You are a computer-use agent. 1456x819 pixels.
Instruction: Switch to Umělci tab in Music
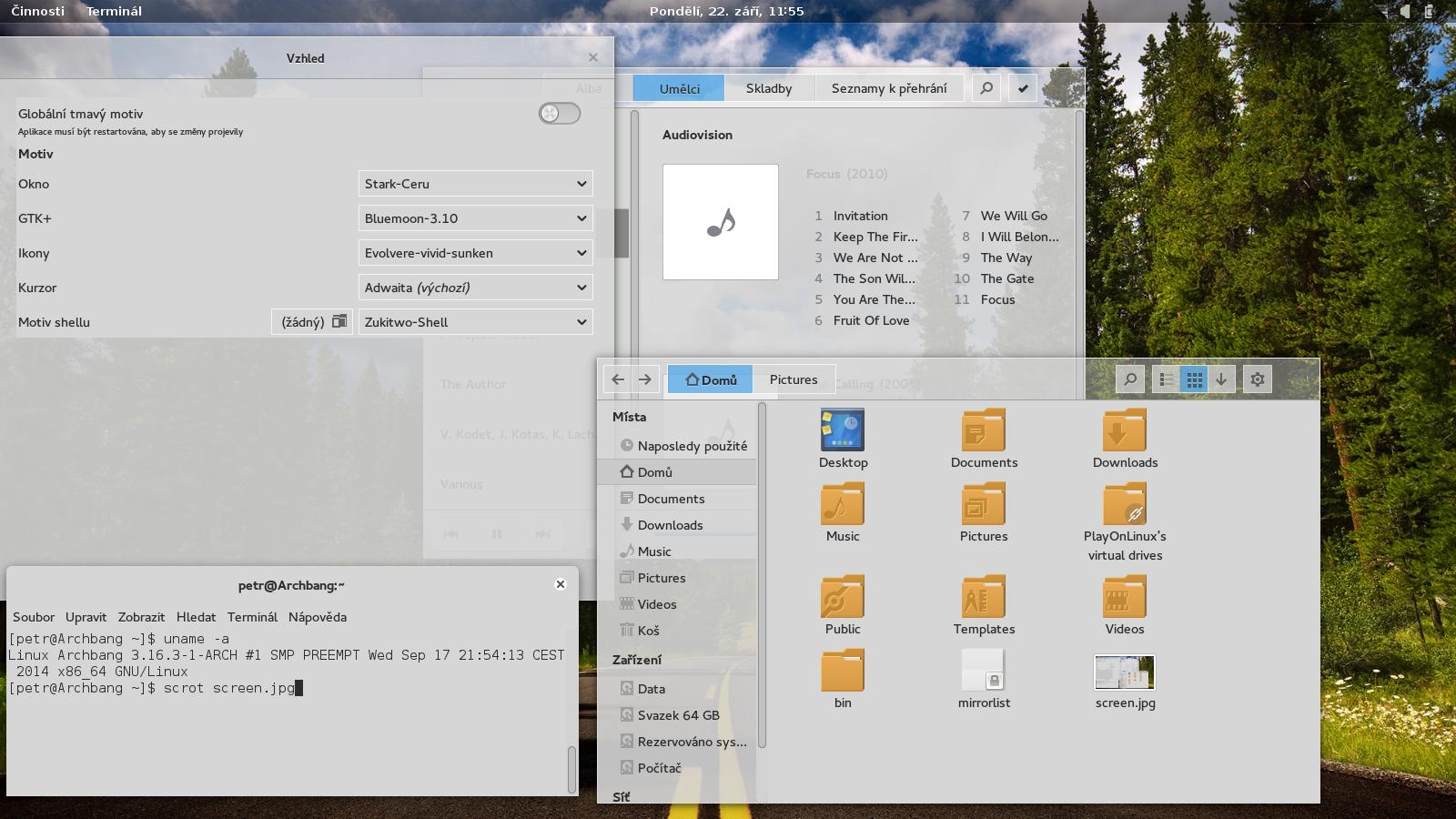click(x=680, y=88)
